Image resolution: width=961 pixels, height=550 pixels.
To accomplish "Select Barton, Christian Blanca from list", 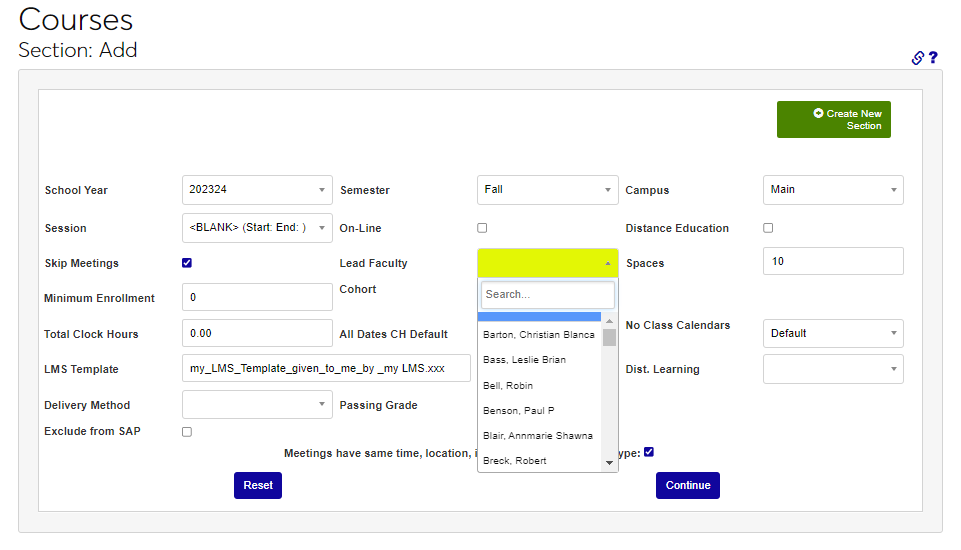I will click(x=538, y=335).
